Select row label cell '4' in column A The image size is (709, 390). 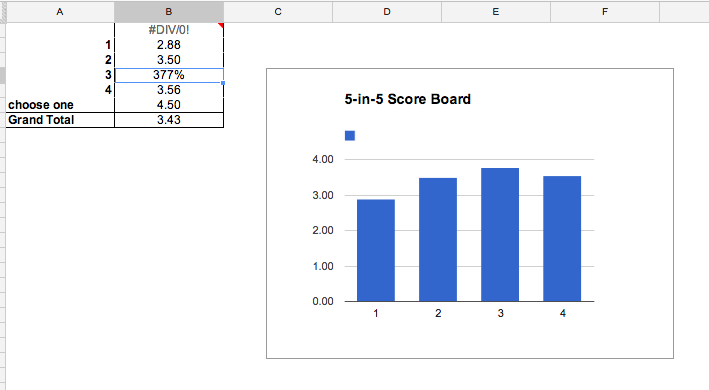60,89
